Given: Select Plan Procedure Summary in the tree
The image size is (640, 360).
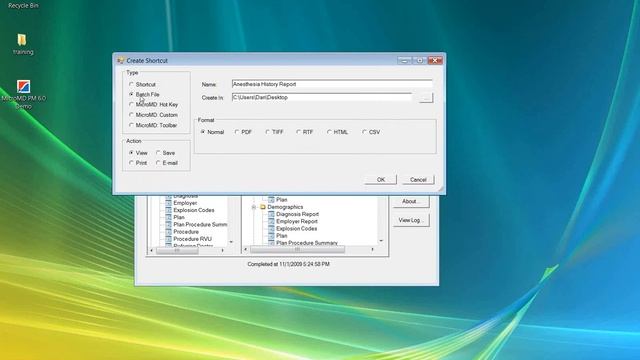Looking at the screenshot, I should point(307,242).
